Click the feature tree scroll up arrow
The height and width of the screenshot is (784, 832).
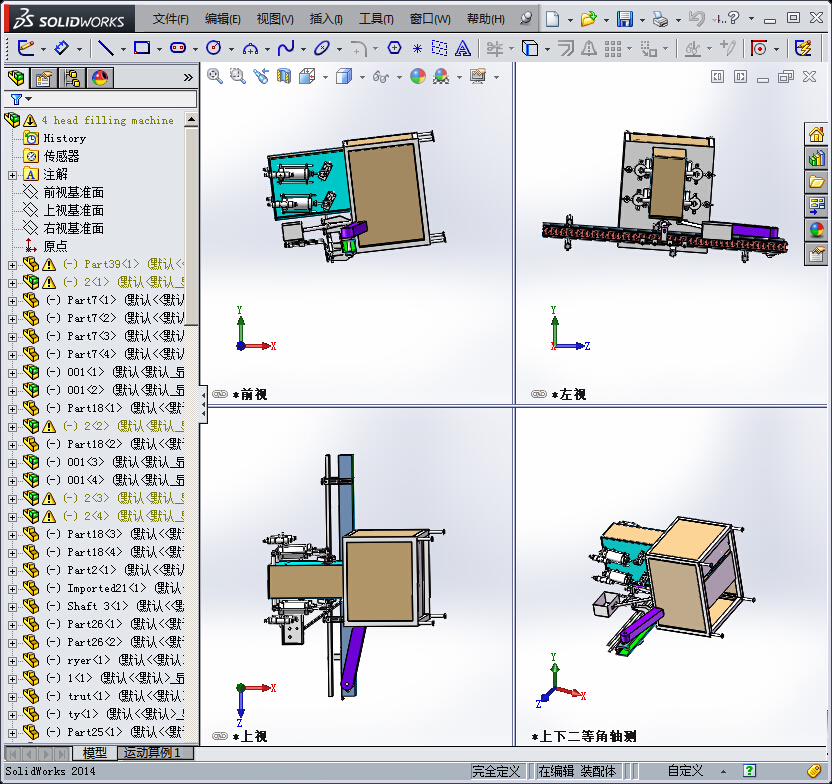[x=192, y=119]
